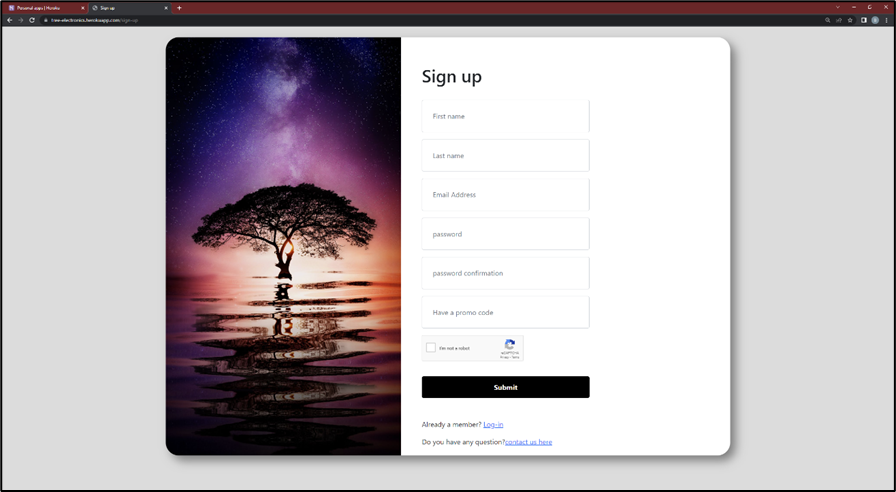Image resolution: width=896 pixels, height=492 pixels.
Task: Close the Sign up tab
Action: pyautogui.click(x=166, y=8)
